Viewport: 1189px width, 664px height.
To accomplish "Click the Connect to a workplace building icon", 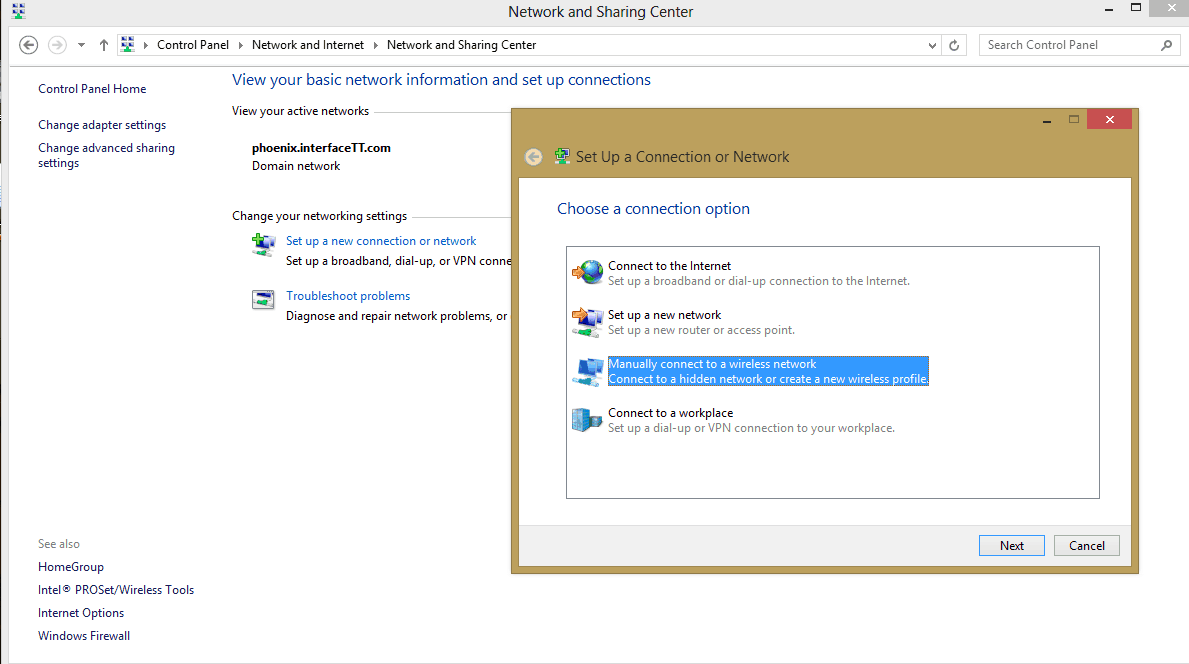I will tap(588, 419).
